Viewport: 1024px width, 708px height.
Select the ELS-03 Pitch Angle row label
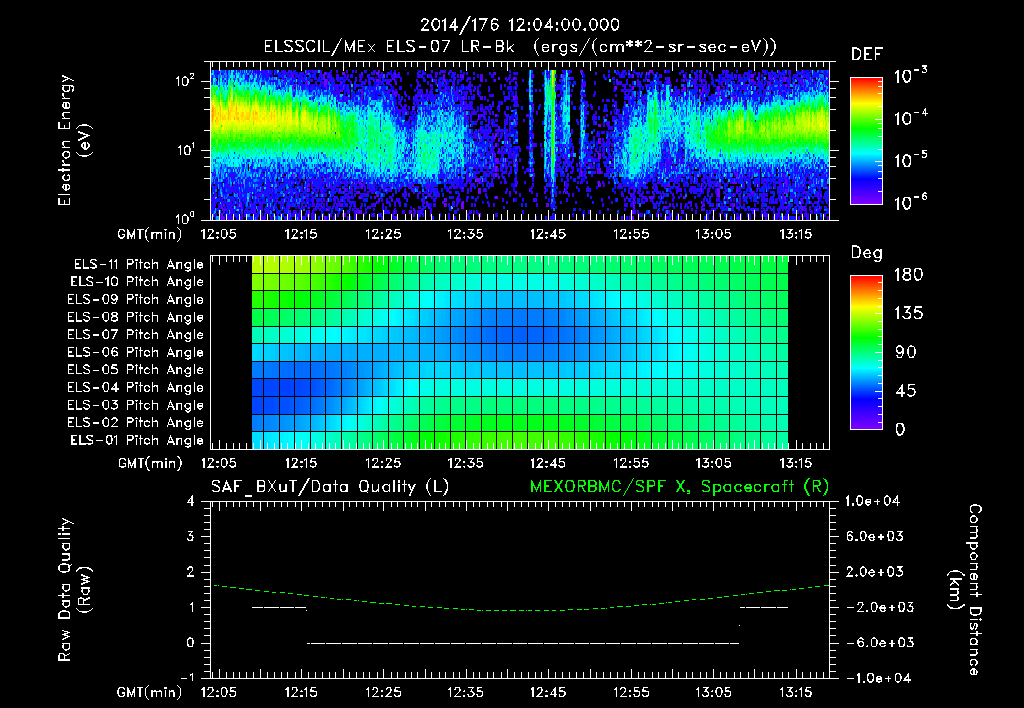pyautogui.click(x=136, y=406)
